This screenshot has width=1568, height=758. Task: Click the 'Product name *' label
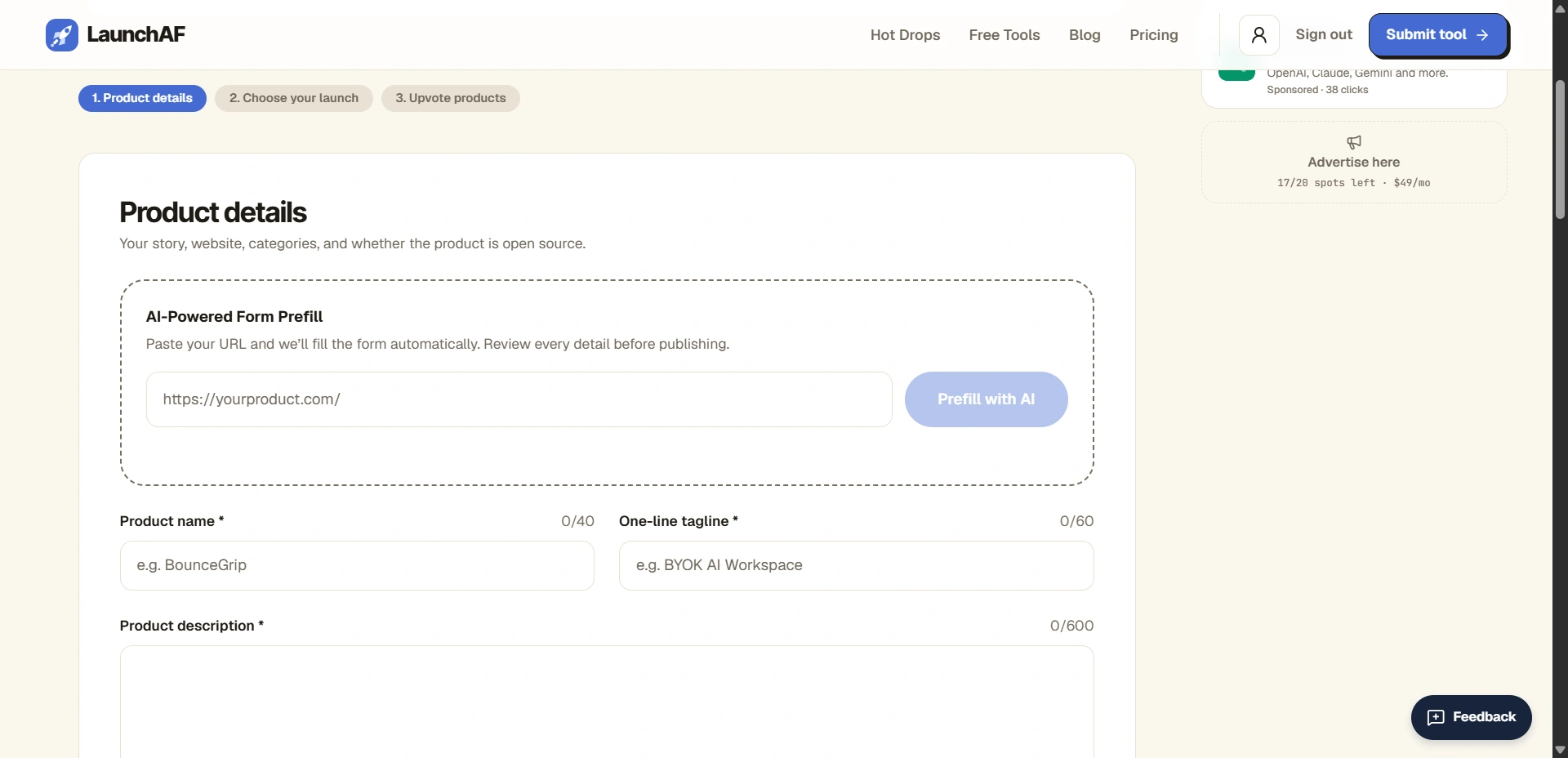171,521
